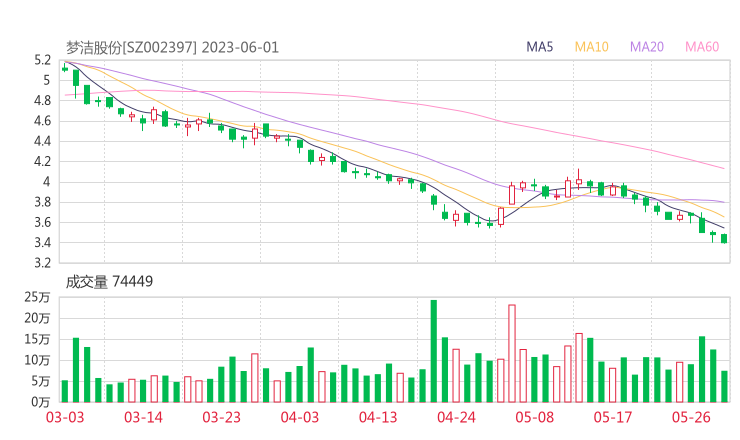Image resolution: width=740 pixels, height=440 pixels.
Task: Click the 3.6 price axis label
Action: (x=42, y=222)
